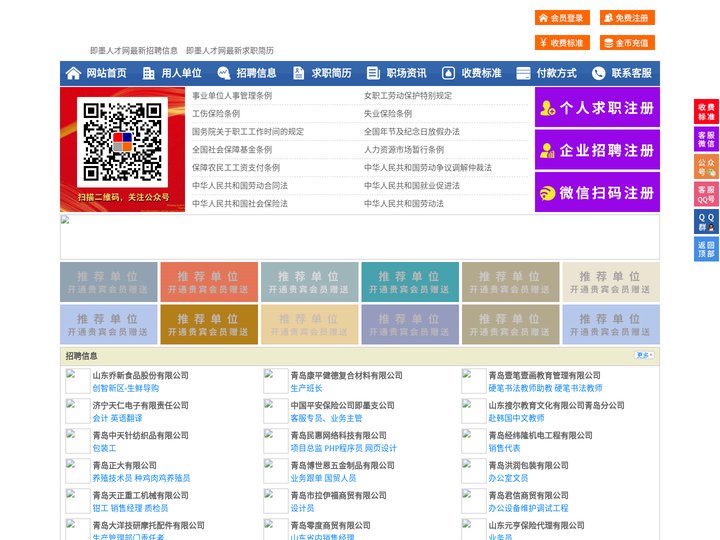Open 生产班长 job link

point(306,388)
